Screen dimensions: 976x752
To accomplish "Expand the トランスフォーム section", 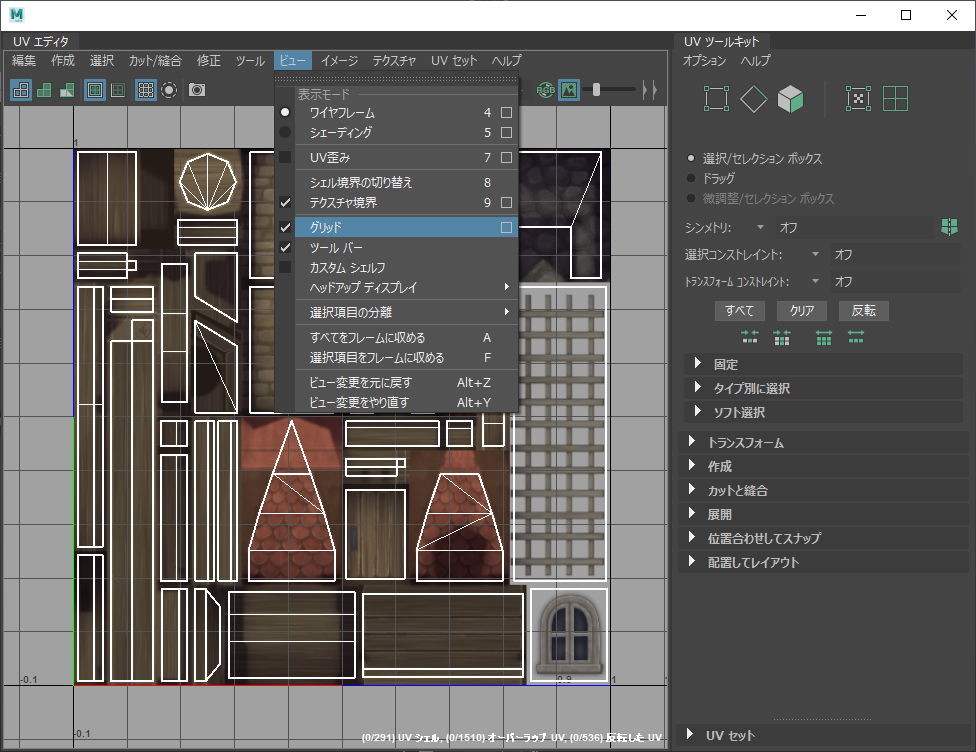I will point(692,441).
